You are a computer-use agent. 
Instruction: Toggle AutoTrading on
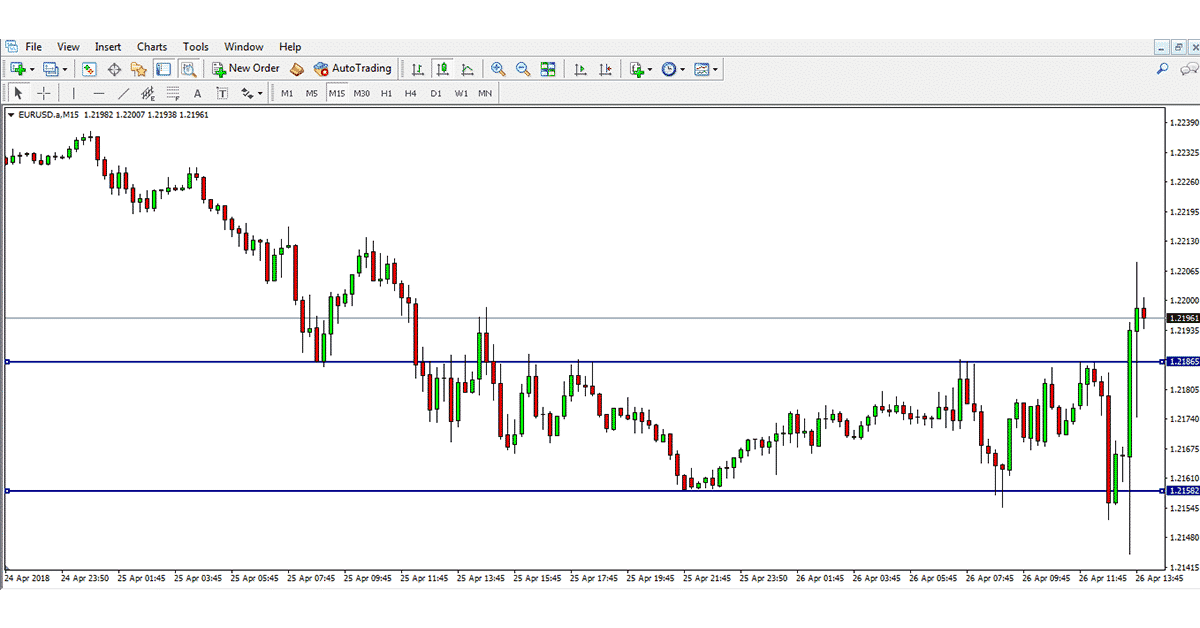355,68
